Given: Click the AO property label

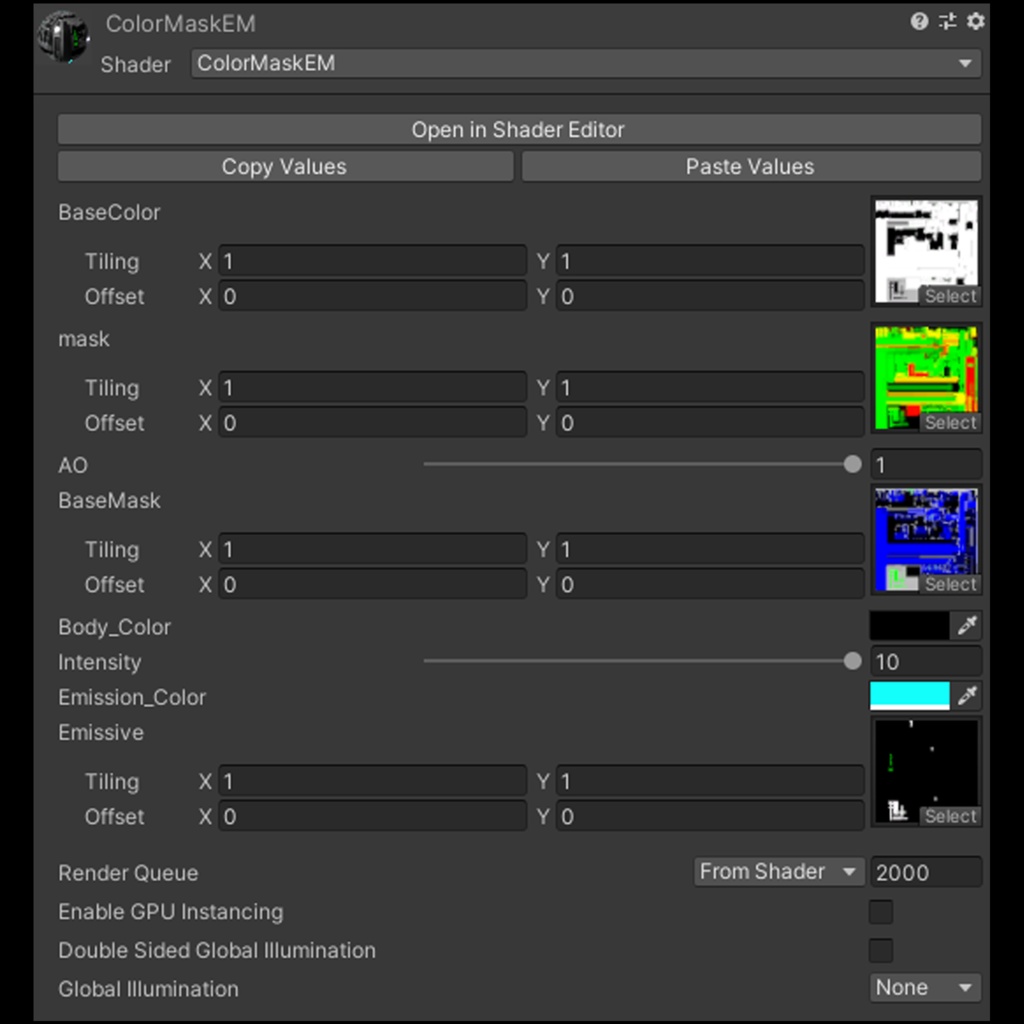Looking at the screenshot, I should click(x=72, y=466).
